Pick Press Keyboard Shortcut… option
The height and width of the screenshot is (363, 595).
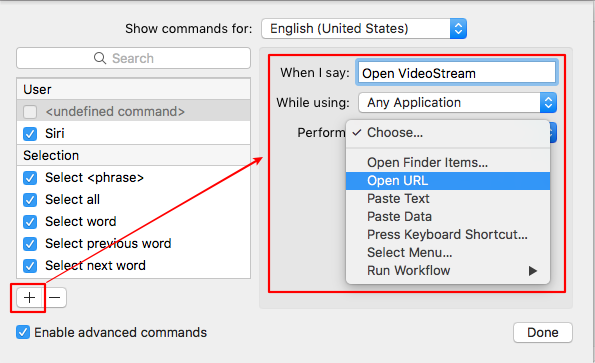click(x=448, y=234)
